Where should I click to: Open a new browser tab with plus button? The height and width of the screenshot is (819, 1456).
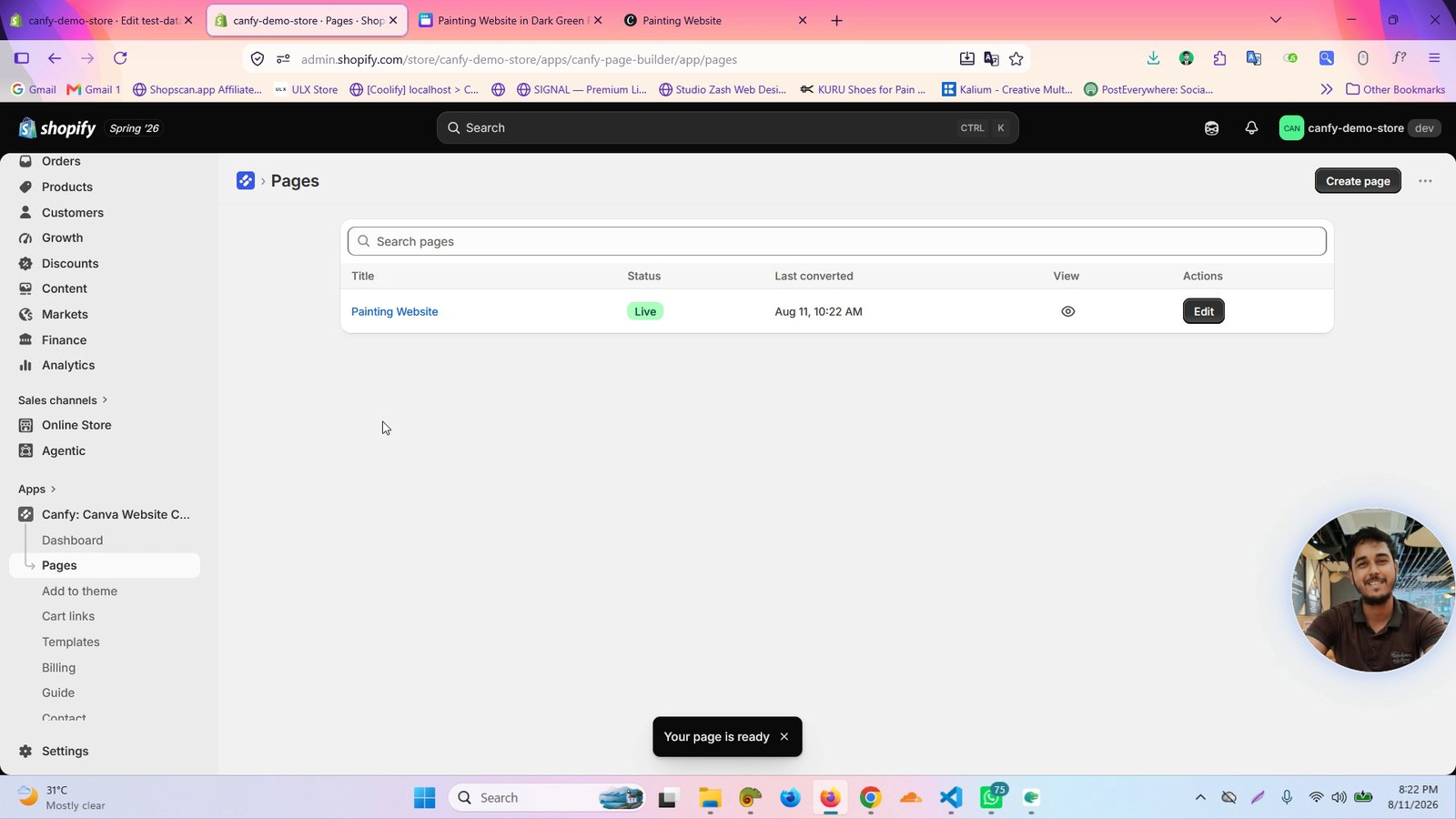coord(836,20)
